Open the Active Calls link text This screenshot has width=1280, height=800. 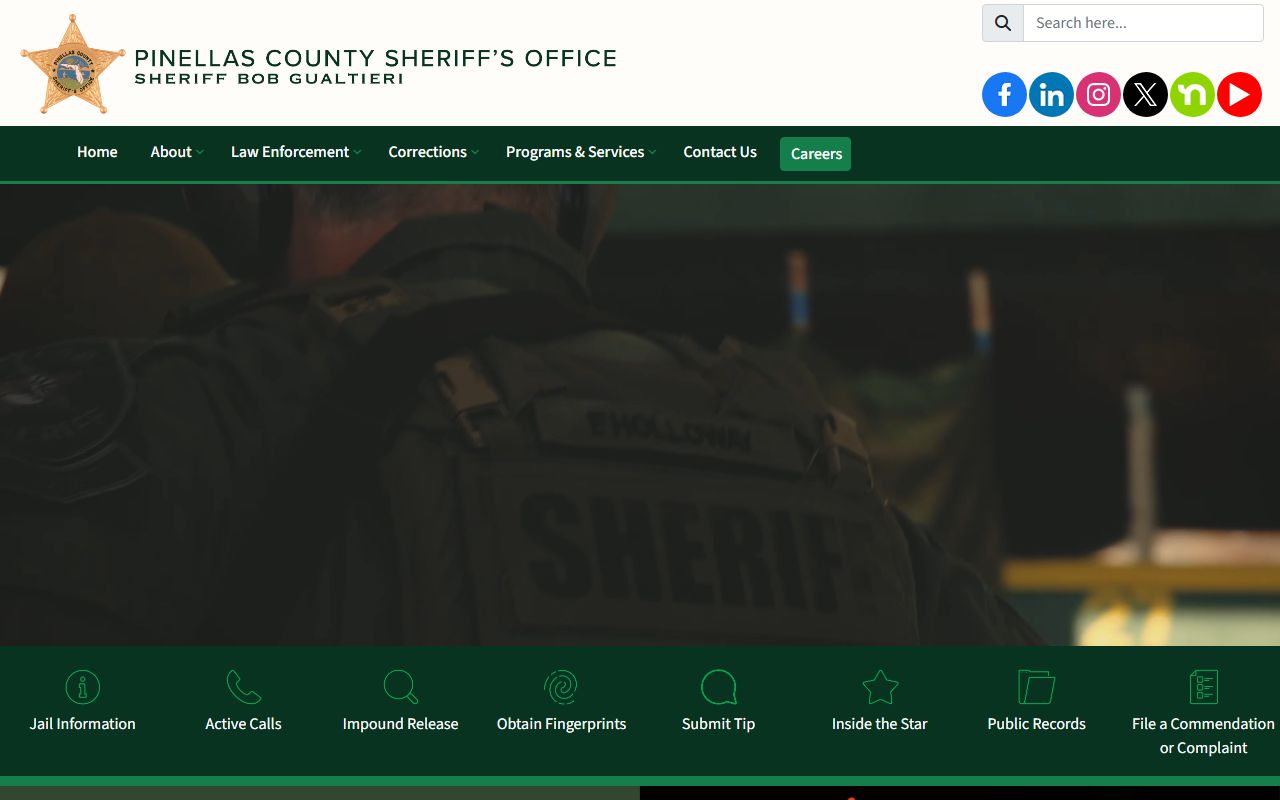(243, 724)
